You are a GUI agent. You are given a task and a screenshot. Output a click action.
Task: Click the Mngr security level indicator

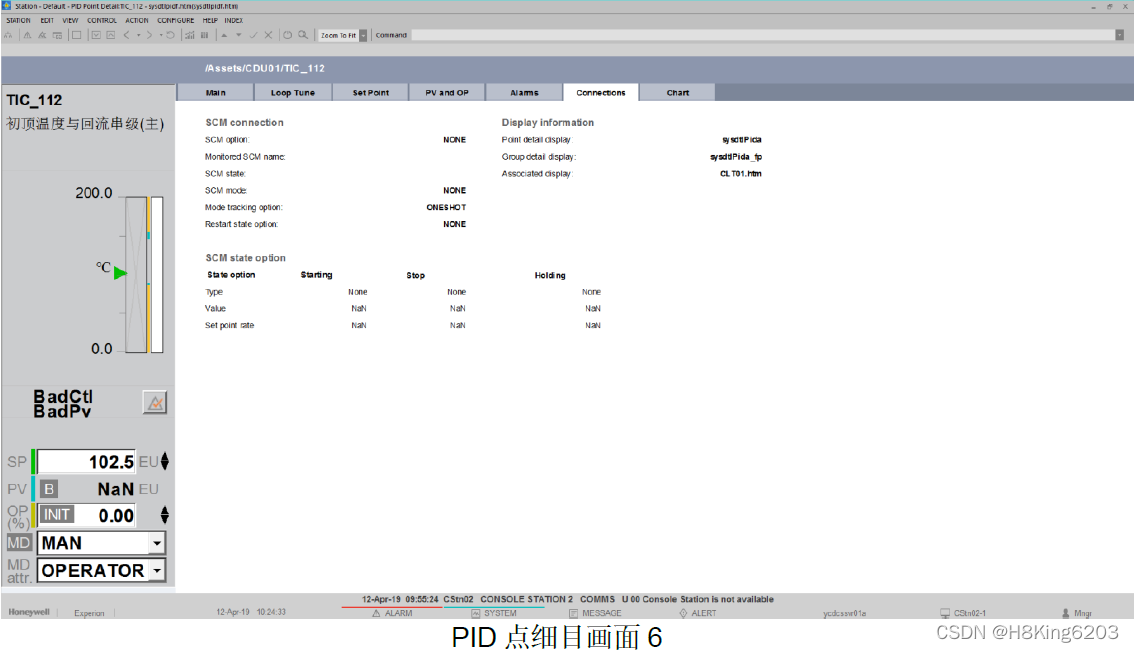[1077, 613]
